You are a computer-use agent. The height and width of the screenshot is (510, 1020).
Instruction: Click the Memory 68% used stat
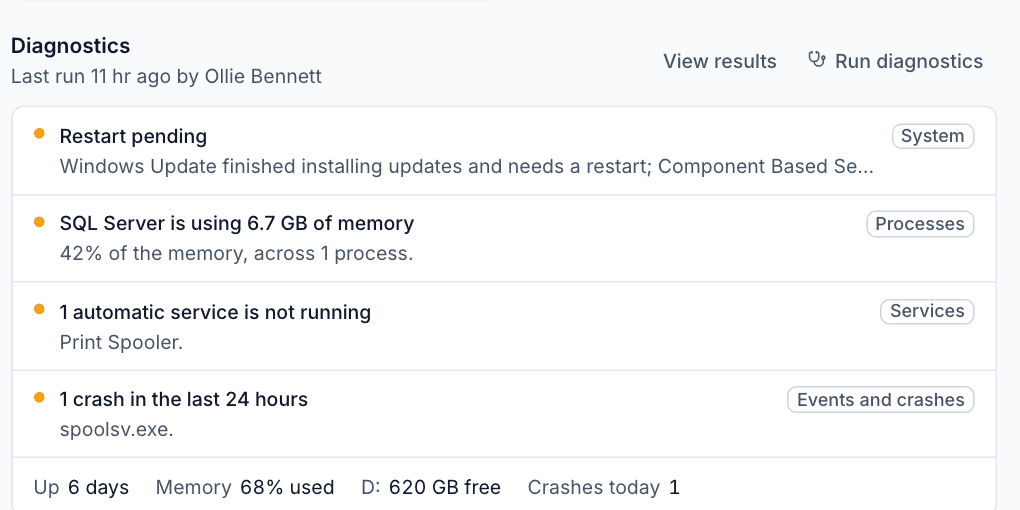(x=245, y=487)
